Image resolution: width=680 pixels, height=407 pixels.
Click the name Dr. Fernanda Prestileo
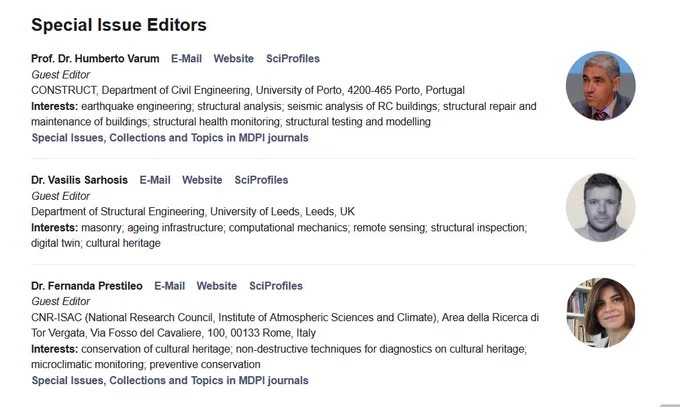(x=87, y=286)
